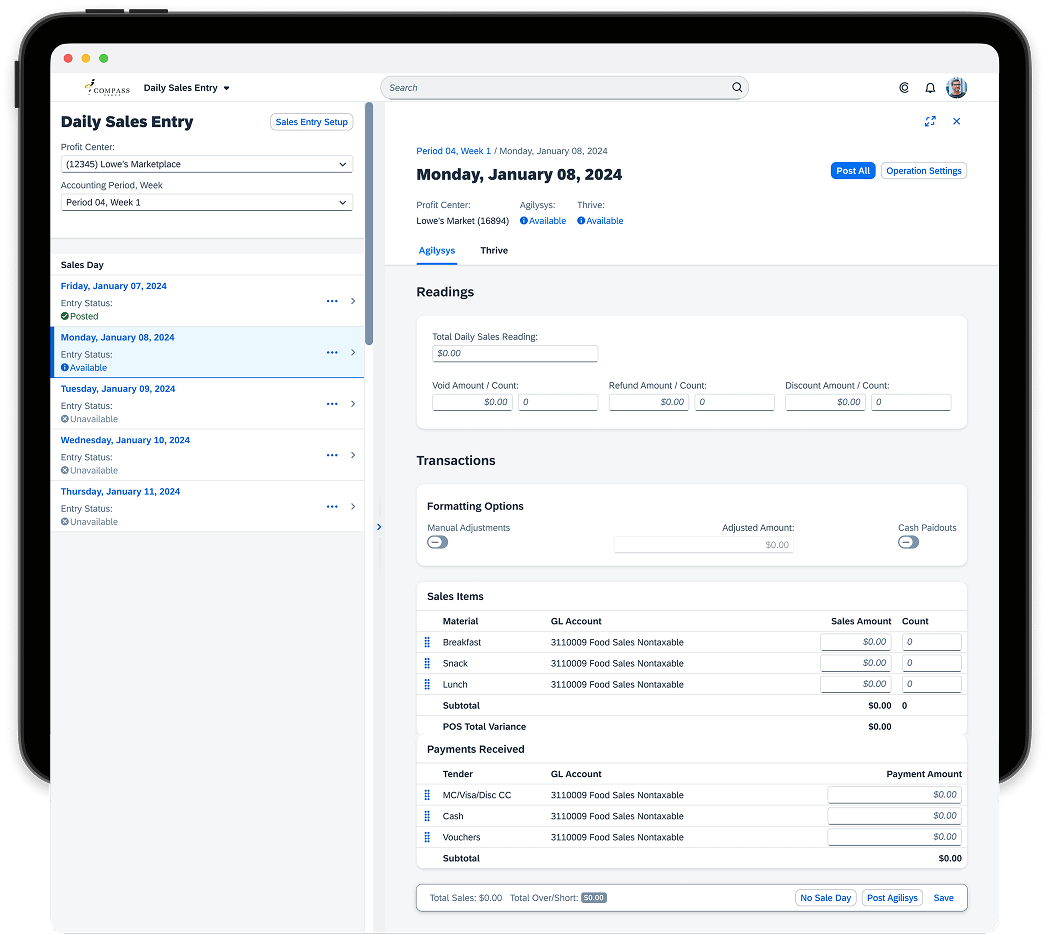Toggle the Cash Paidouts switch
This screenshot has width=1047, height=934.
pos(908,542)
